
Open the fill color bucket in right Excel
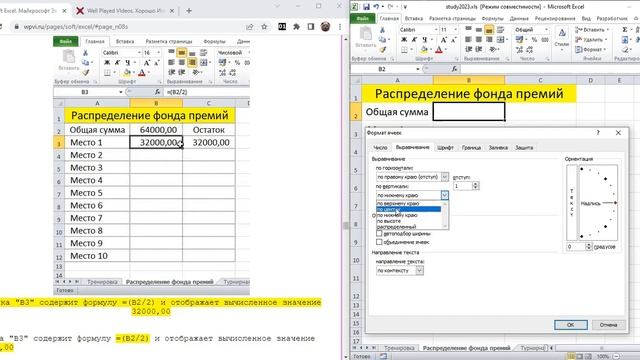click(424, 49)
